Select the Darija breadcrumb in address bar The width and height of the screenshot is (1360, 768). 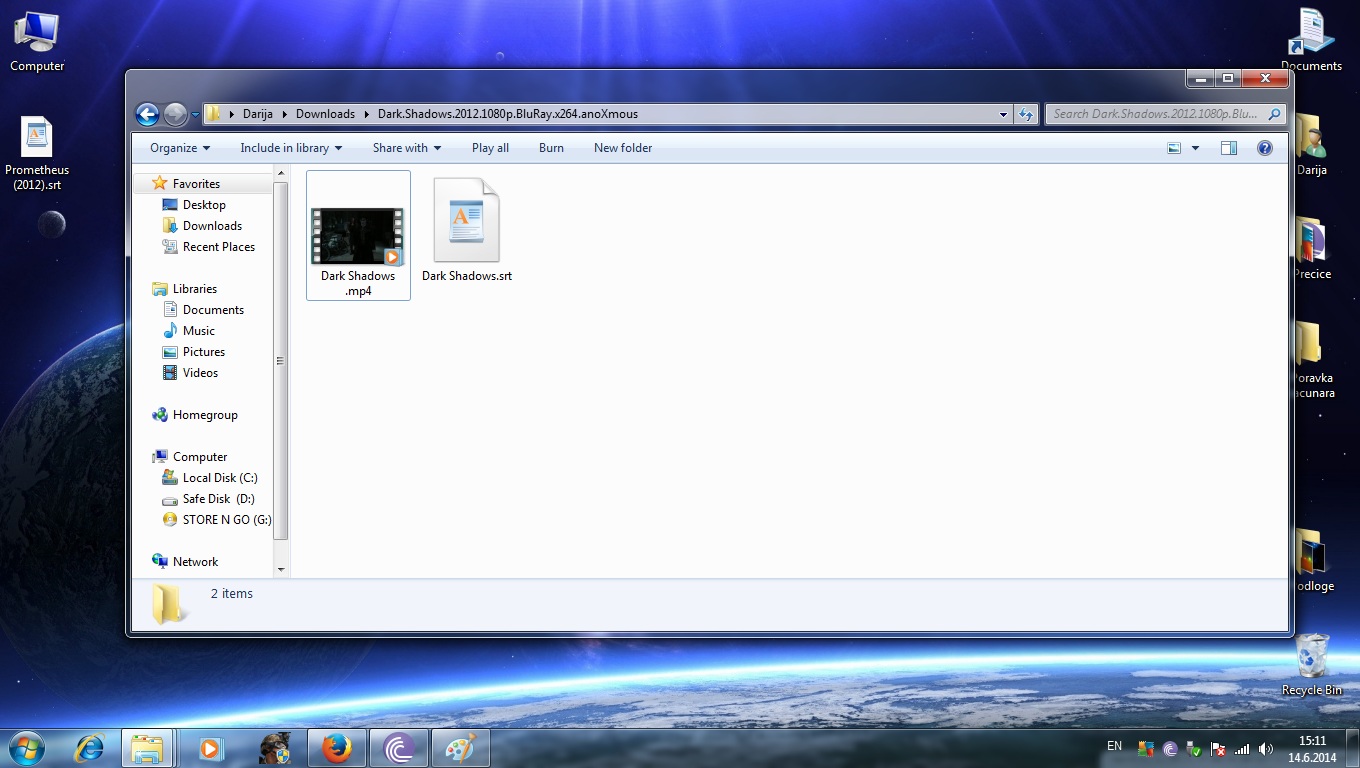click(258, 114)
